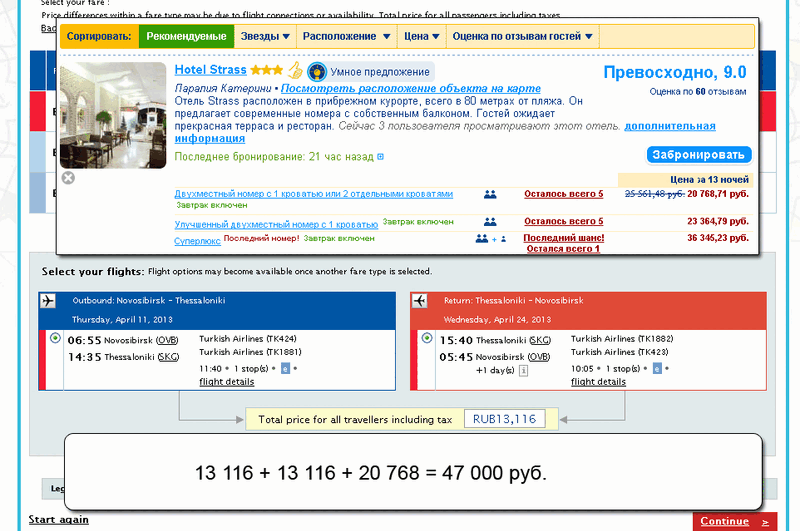Open the Цена sort dropdown

click(421, 36)
